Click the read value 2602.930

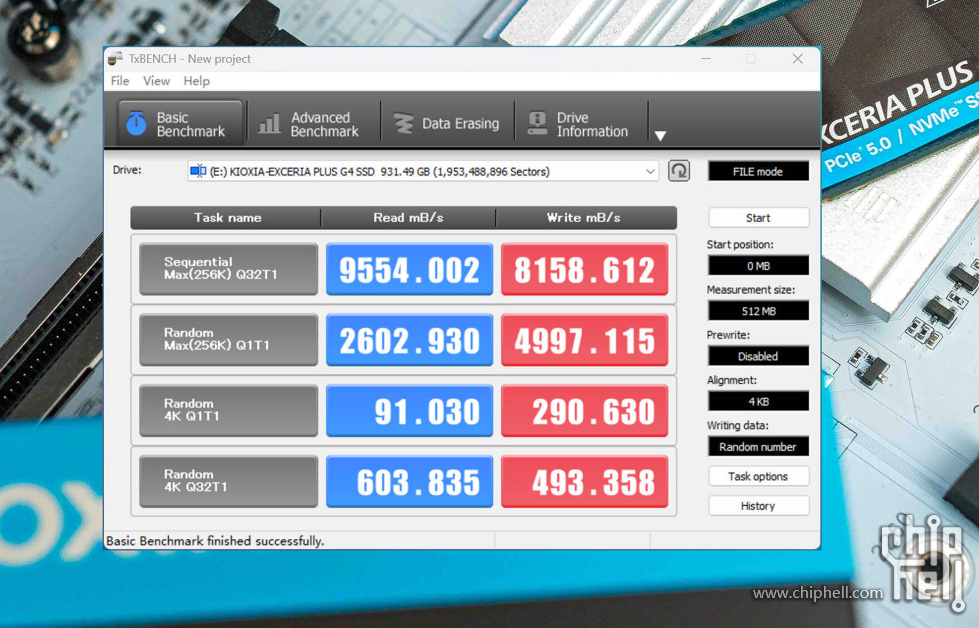click(x=410, y=340)
